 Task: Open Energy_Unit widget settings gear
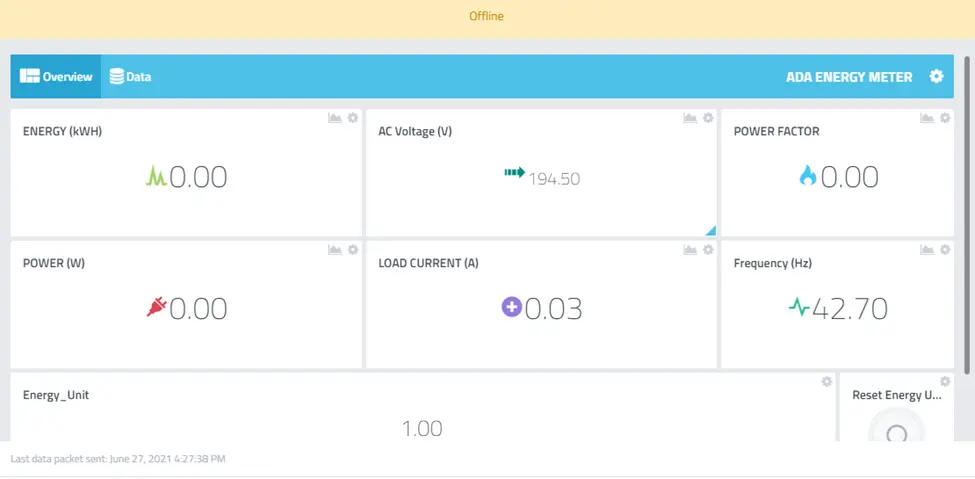pyautogui.click(x=826, y=381)
